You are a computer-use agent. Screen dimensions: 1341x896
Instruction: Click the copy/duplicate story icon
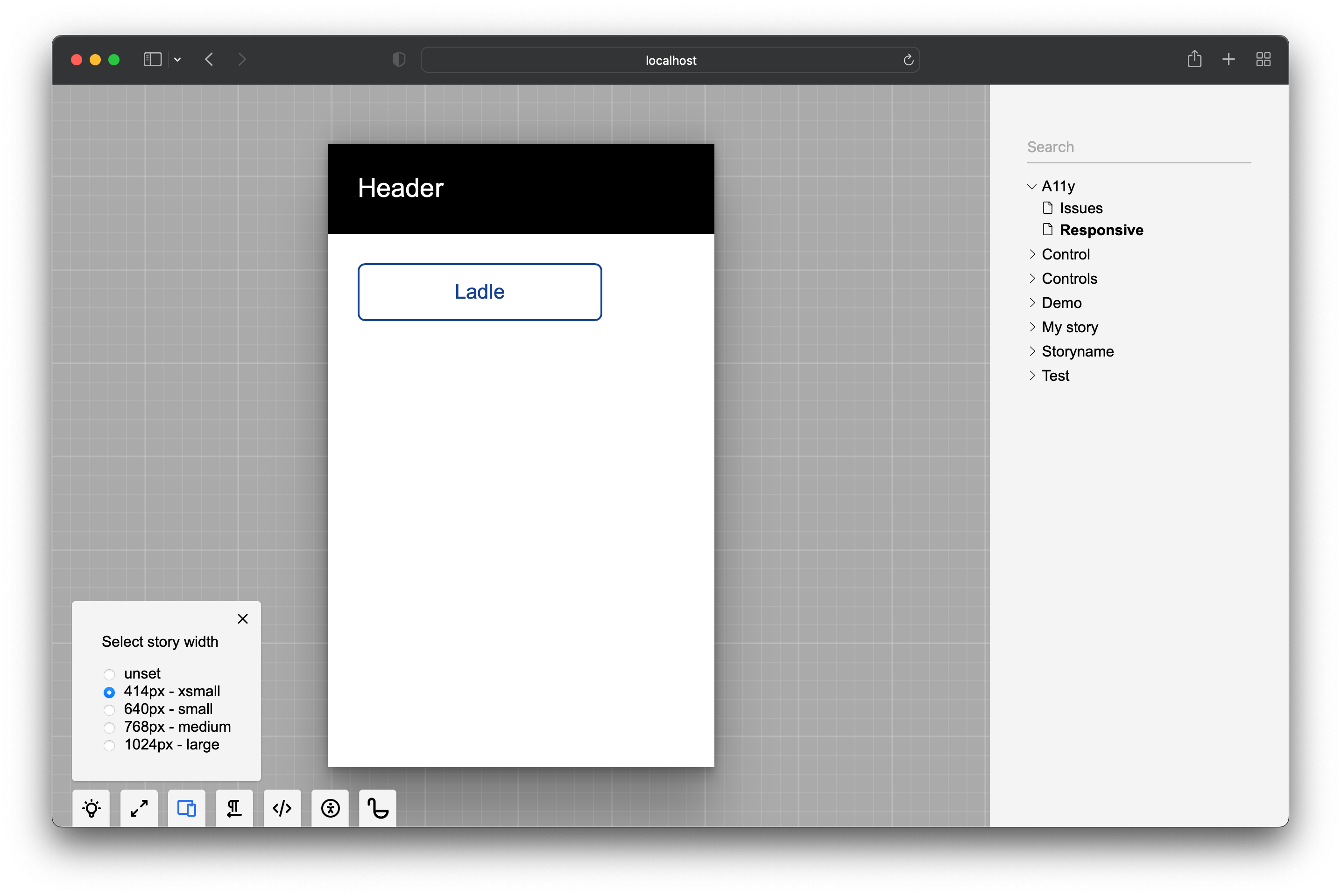pyautogui.click(x=187, y=808)
